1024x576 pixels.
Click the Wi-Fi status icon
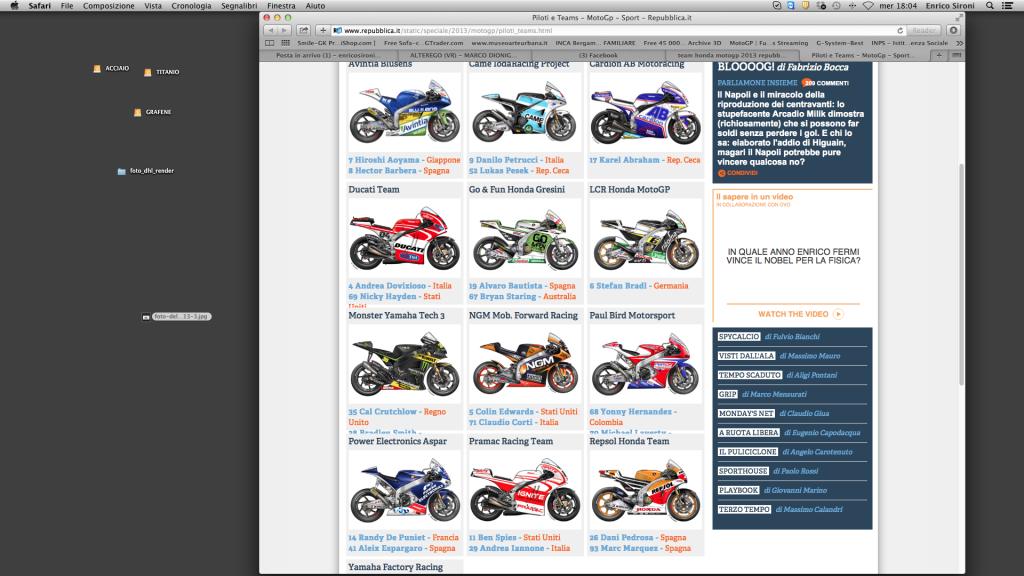tap(868, 5)
